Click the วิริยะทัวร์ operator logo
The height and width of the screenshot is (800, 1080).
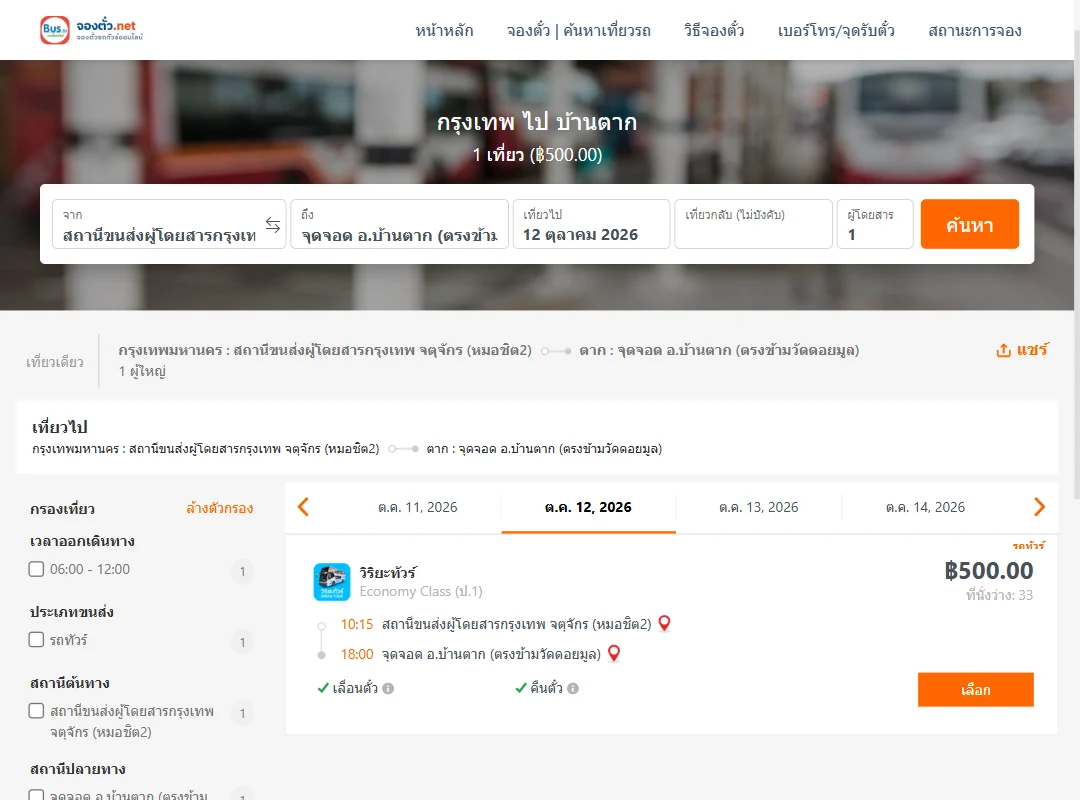click(x=332, y=582)
